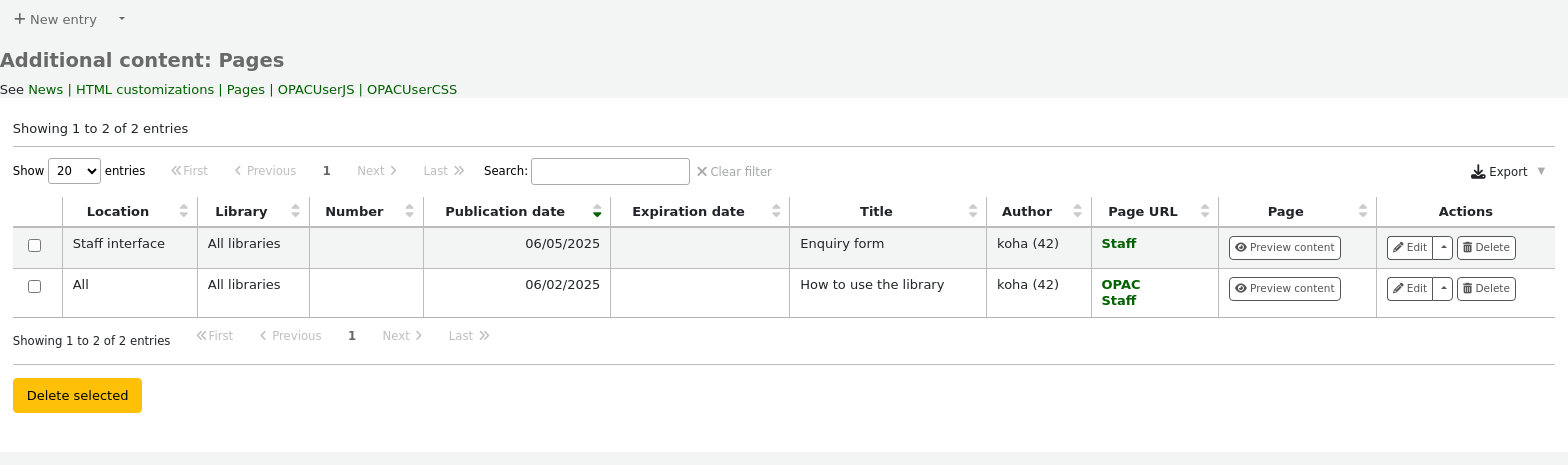Expand Edit options caret for Enquiry form
Image resolution: width=1568 pixels, height=465 pixels.
[x=1443, y=248]
